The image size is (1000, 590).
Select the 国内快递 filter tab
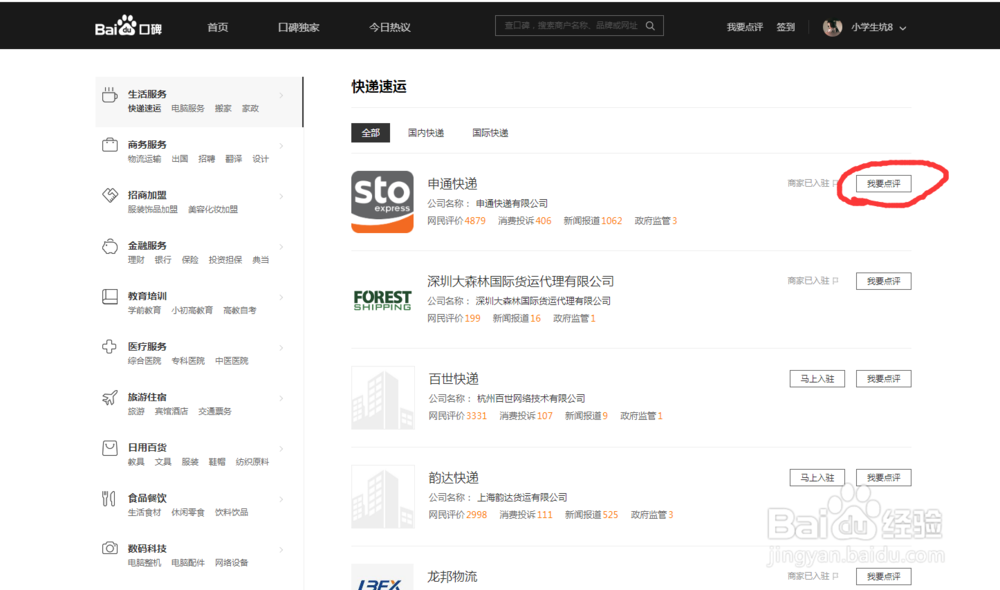tap(426, 133)
